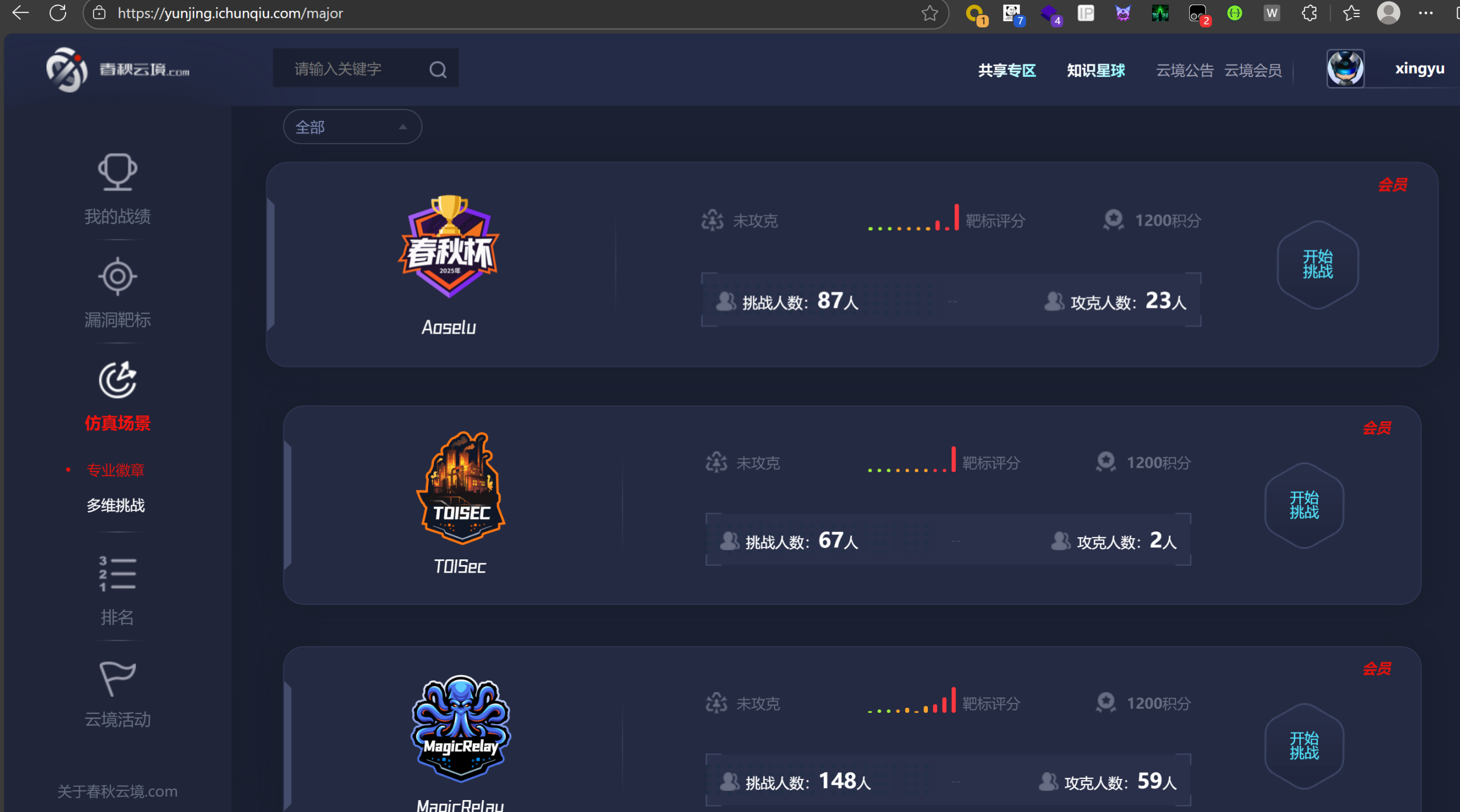Open the browser extensions puzzle icon
Screen dimensions: 1460x812
(x=1309, y=13)
